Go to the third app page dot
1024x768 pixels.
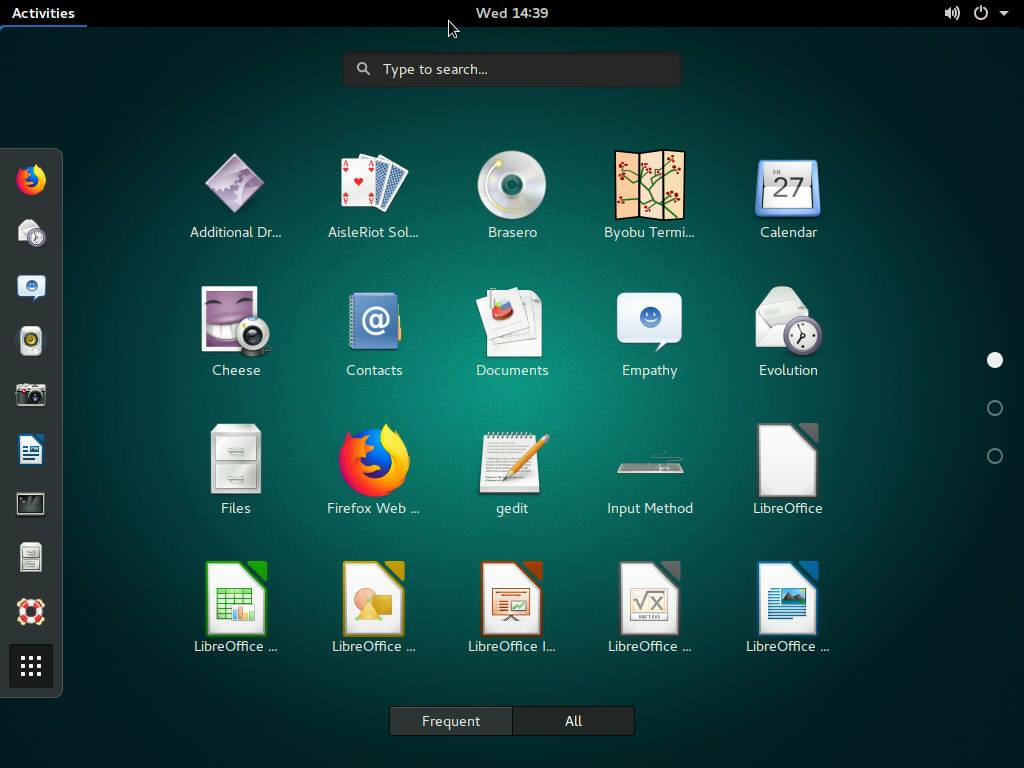(995, 456)
